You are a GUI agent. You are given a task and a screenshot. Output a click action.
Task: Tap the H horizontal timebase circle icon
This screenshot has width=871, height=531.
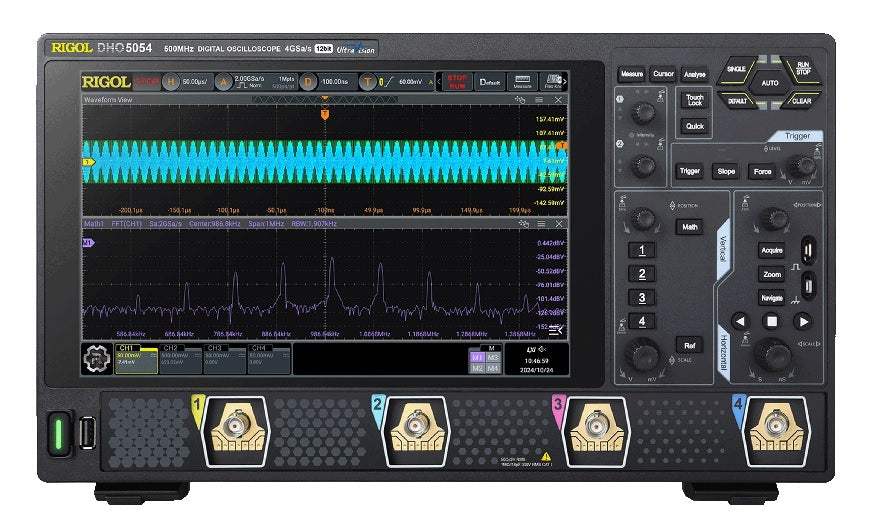point(171,82)
